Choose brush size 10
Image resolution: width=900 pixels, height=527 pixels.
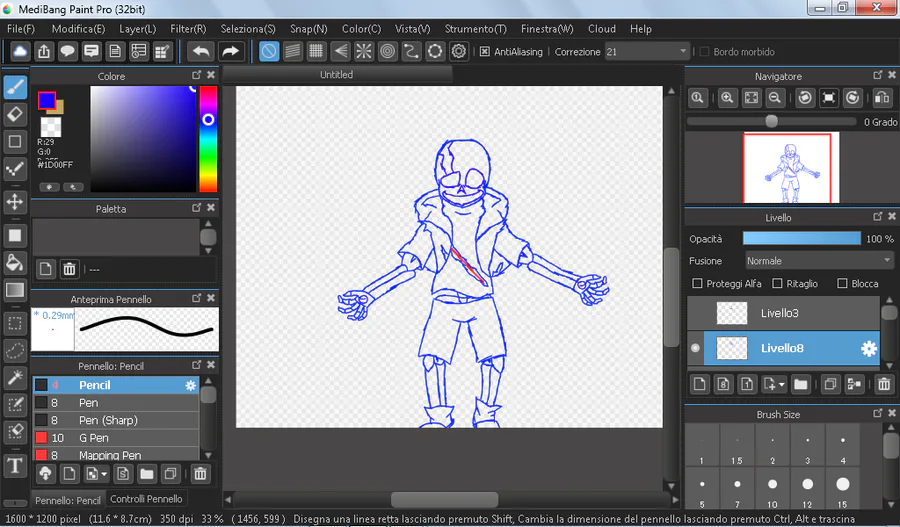click(773, 490)
